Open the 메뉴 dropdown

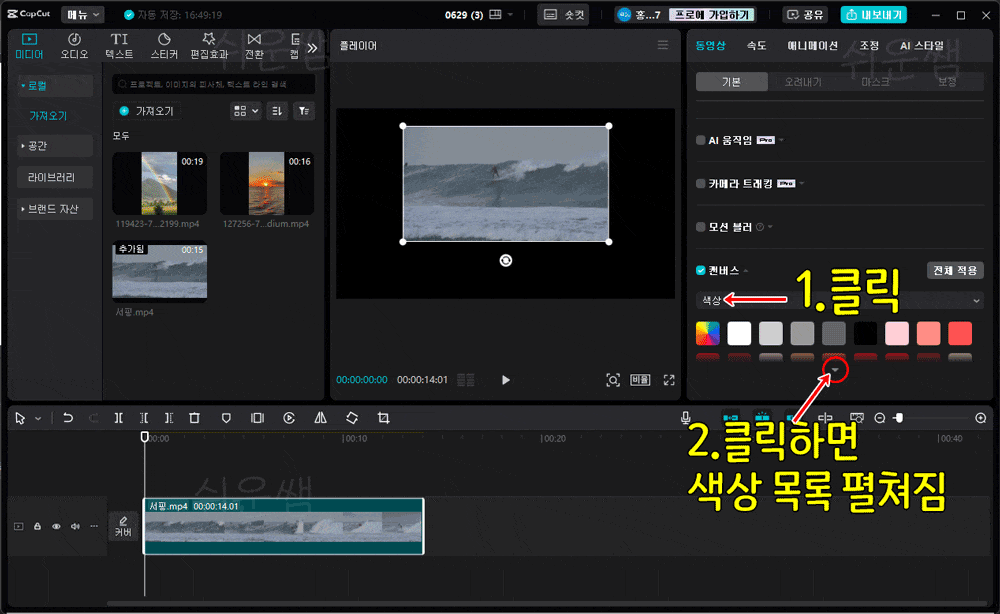tap(84, 15)
